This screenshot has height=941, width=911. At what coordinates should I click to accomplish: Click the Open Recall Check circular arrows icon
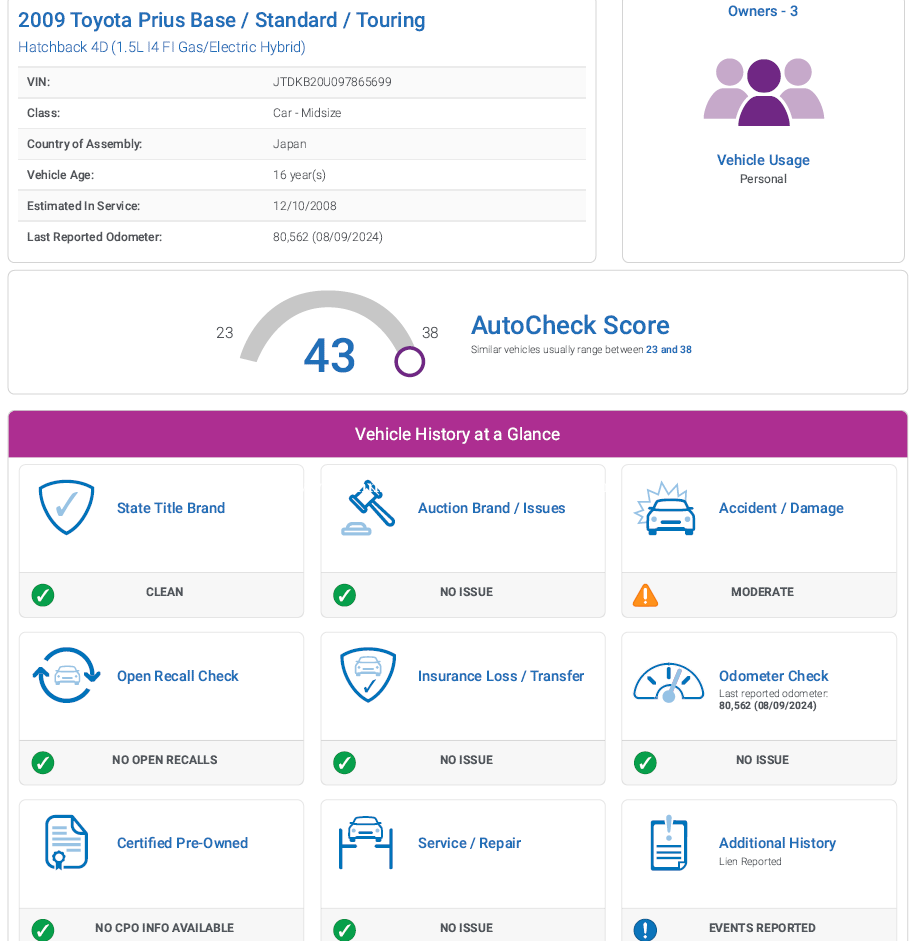[x=67, y=675]
